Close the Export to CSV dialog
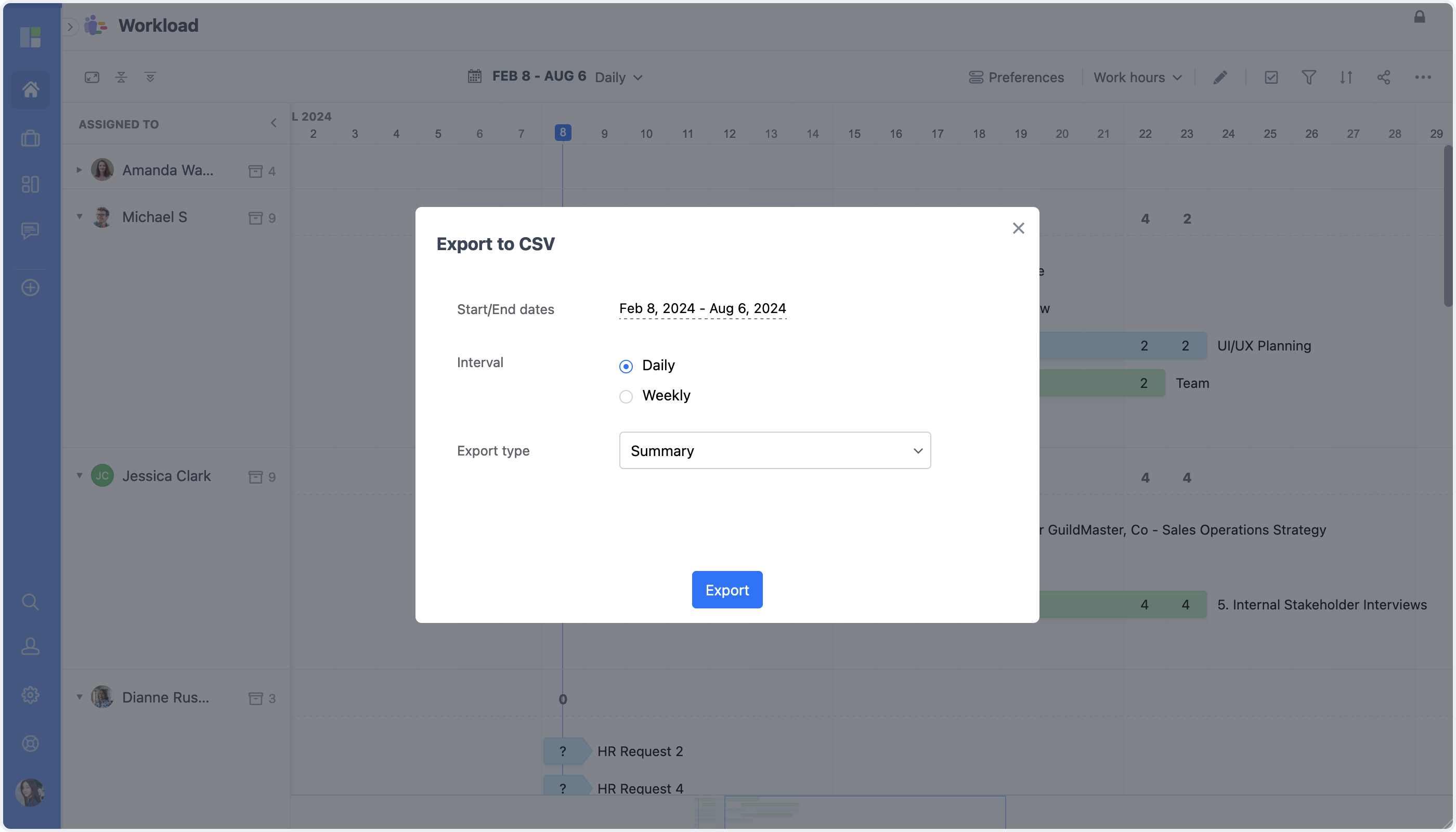The height and width of the screenshot is (832, 1456). coord(1018,228)
